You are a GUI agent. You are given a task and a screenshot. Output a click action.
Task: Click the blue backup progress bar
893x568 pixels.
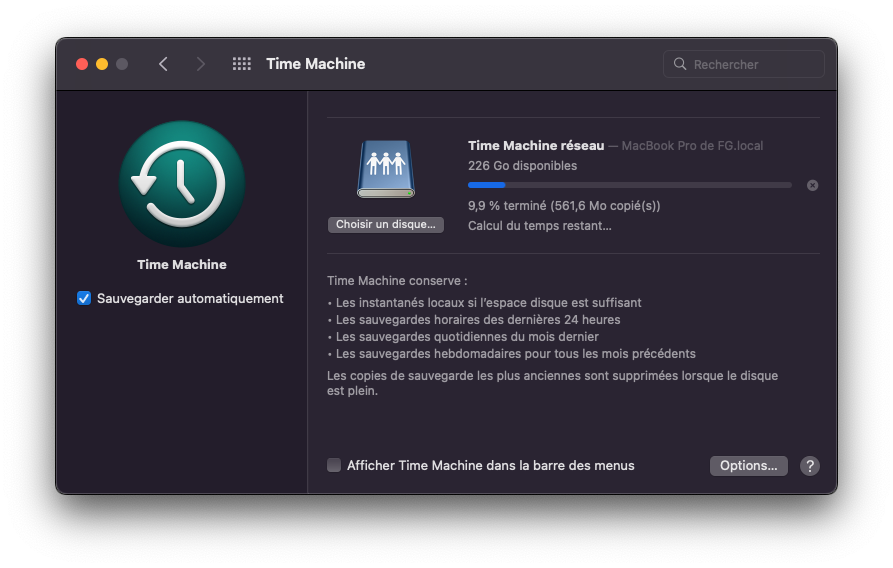(x=630, y=185)
